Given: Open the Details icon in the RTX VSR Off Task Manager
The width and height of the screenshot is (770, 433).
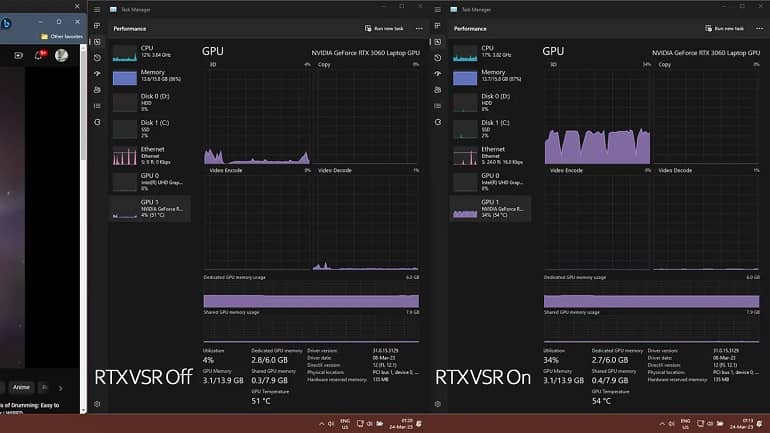Looking at the screenshot, I should pyautogui.click(x=97, y=106).
